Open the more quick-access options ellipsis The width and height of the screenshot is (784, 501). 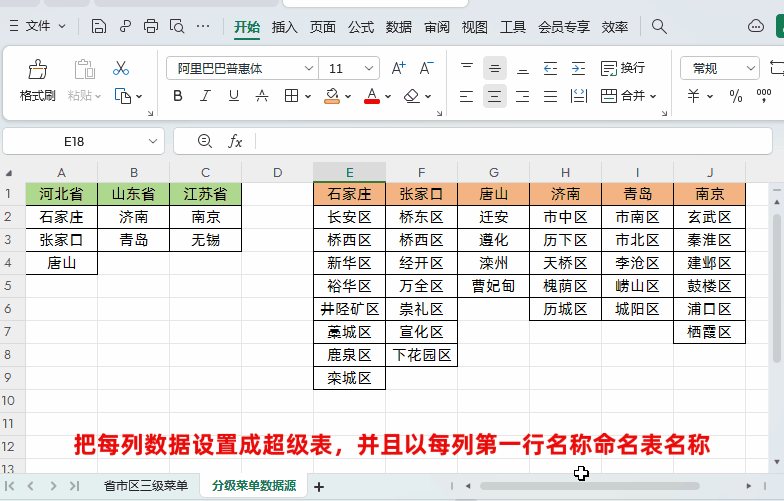(203, 26)
